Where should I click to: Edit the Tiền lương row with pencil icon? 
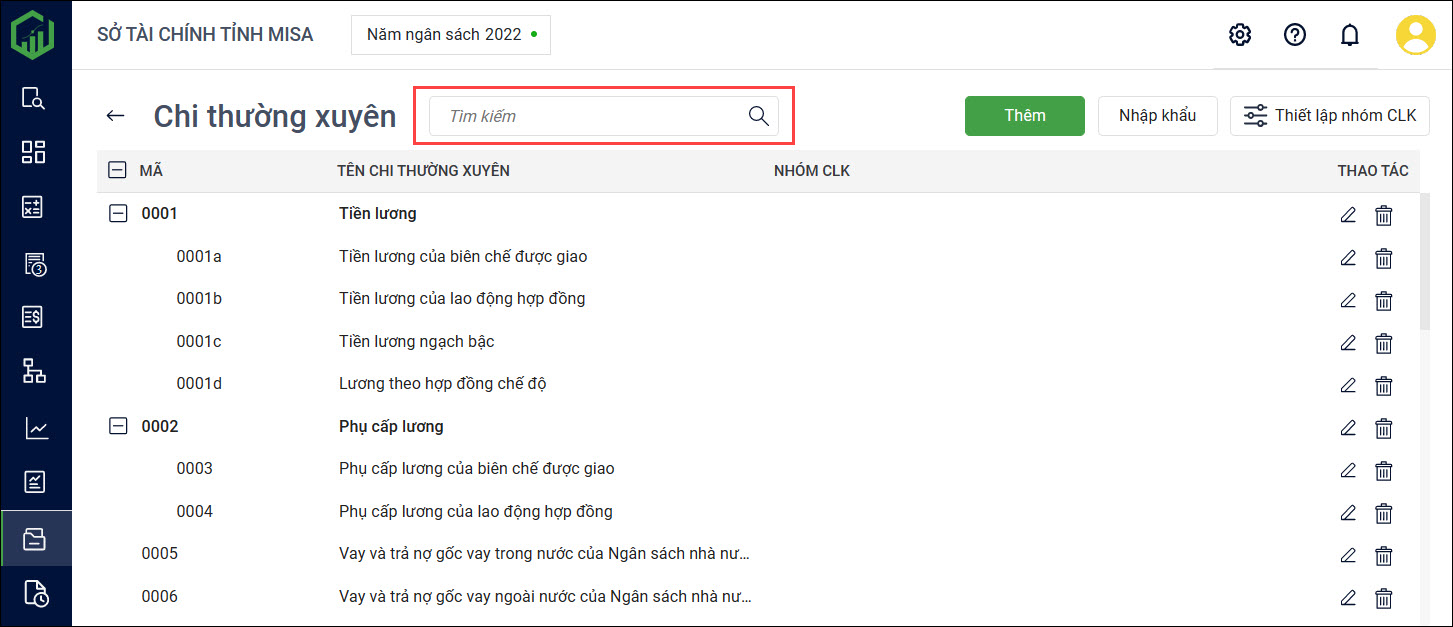click(x=1348, y=215)
